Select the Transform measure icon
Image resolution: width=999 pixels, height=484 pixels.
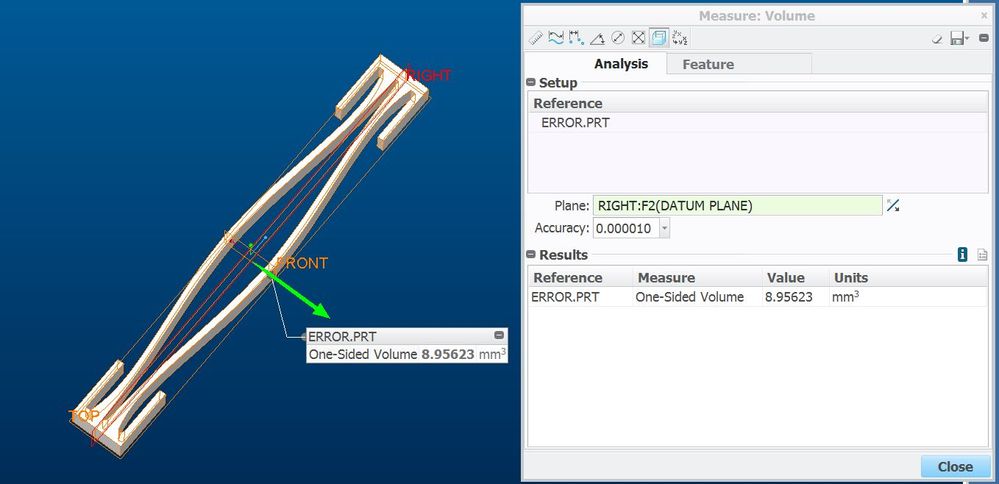[x=680, y=38]
